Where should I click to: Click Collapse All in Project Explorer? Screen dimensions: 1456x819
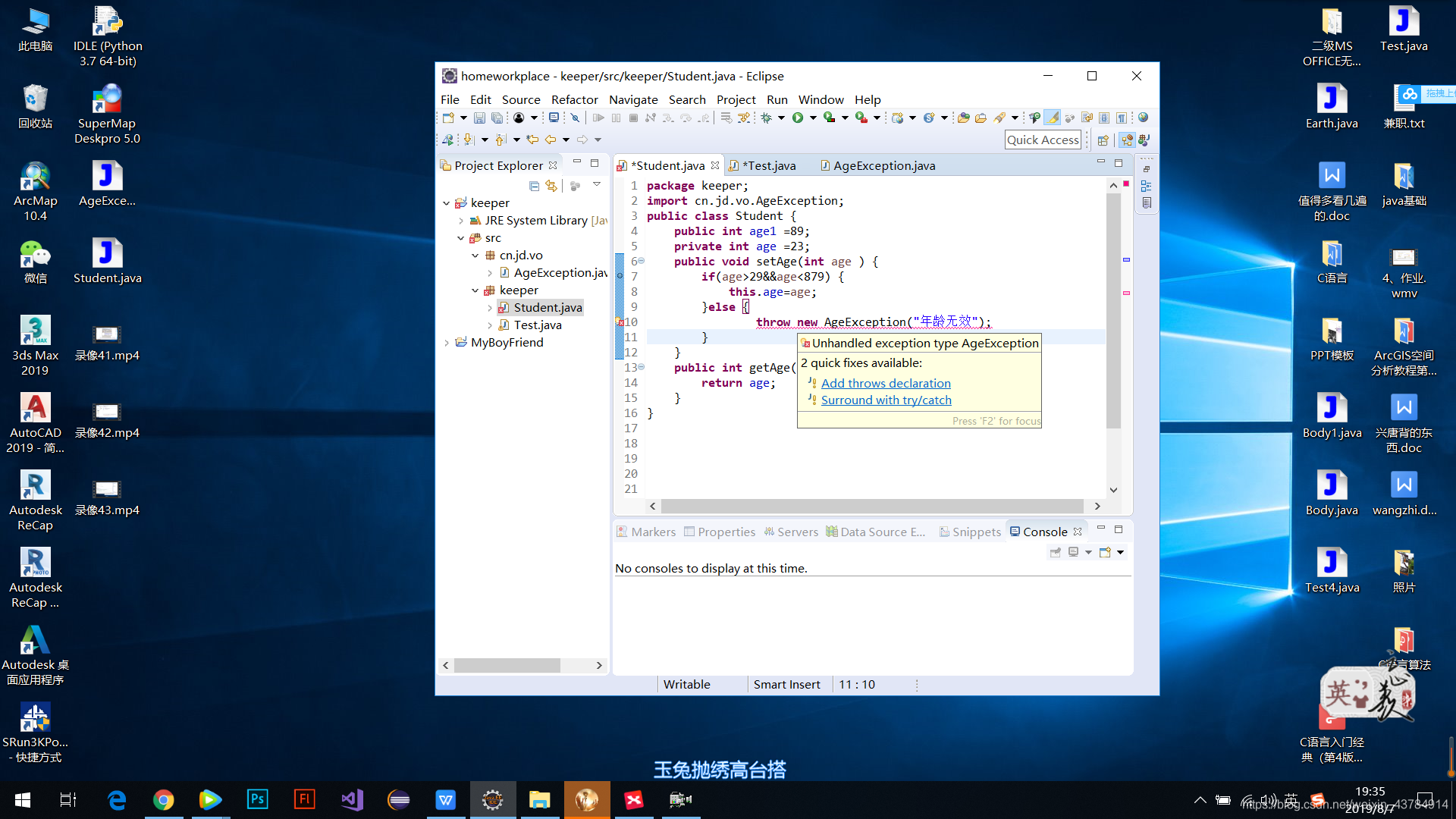pos(534,186)
